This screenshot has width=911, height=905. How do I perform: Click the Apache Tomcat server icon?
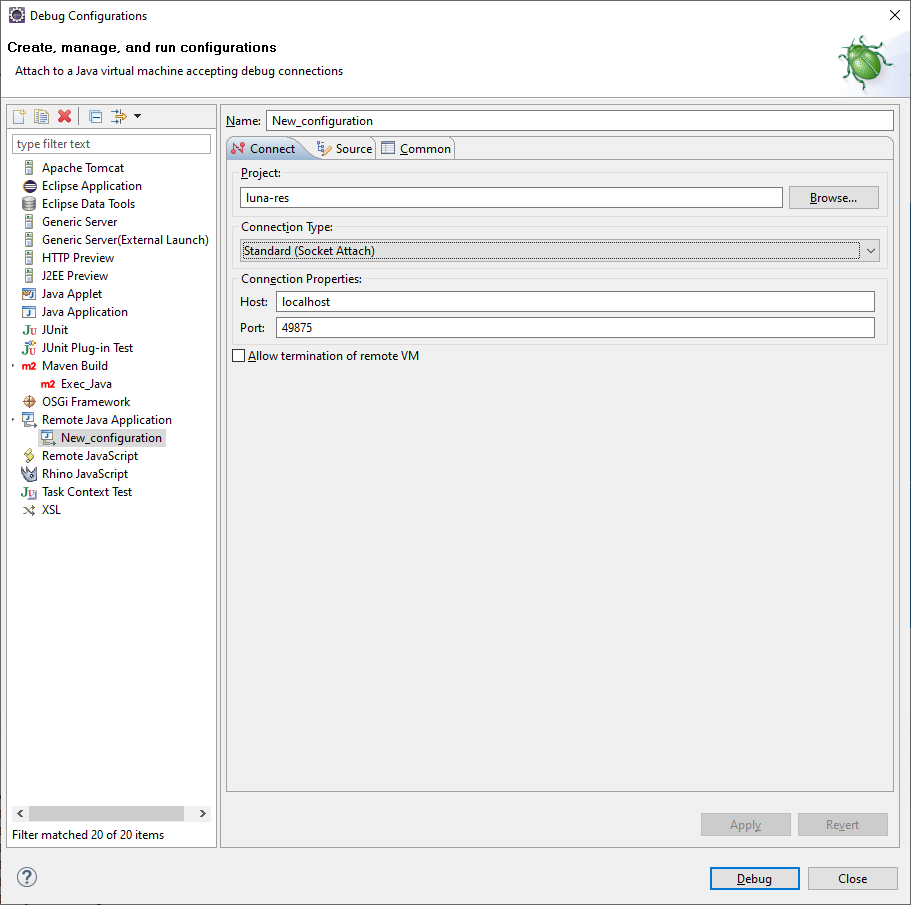pos(29,168)
